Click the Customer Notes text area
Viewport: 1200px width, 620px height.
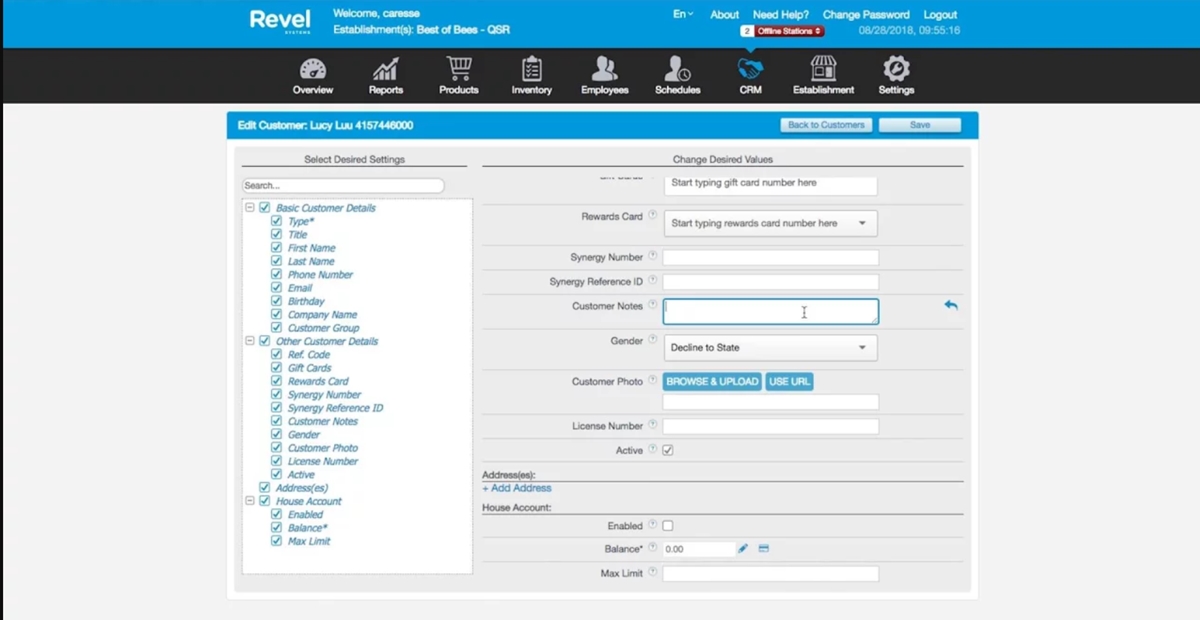(770, 311)
